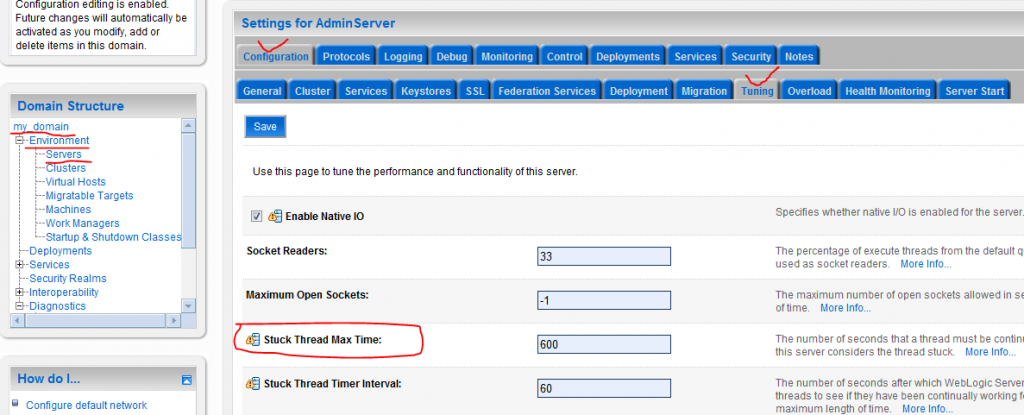Click restart-required icon beside Enable Native IO
This screenshot has height=415, width=1024.
point(274,216)
